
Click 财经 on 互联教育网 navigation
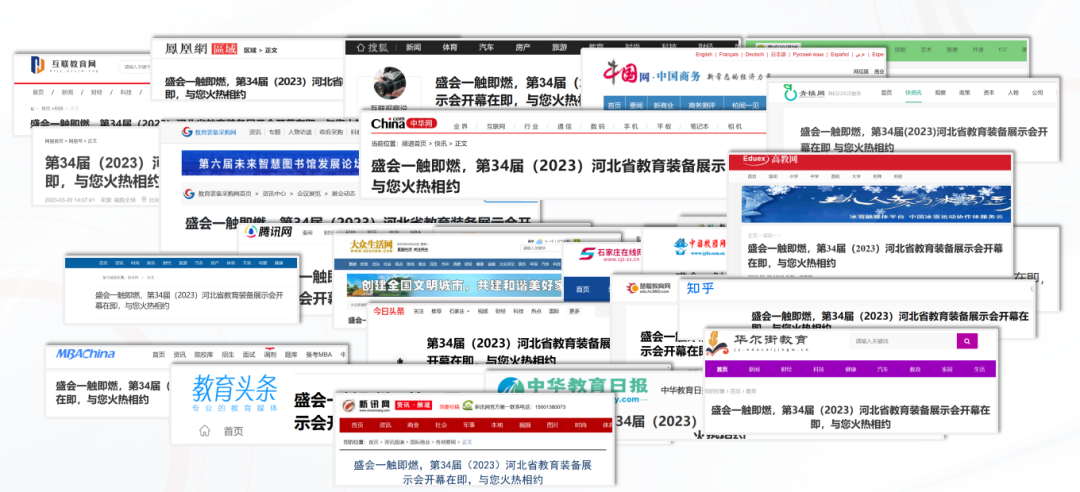tap(96, 92)
